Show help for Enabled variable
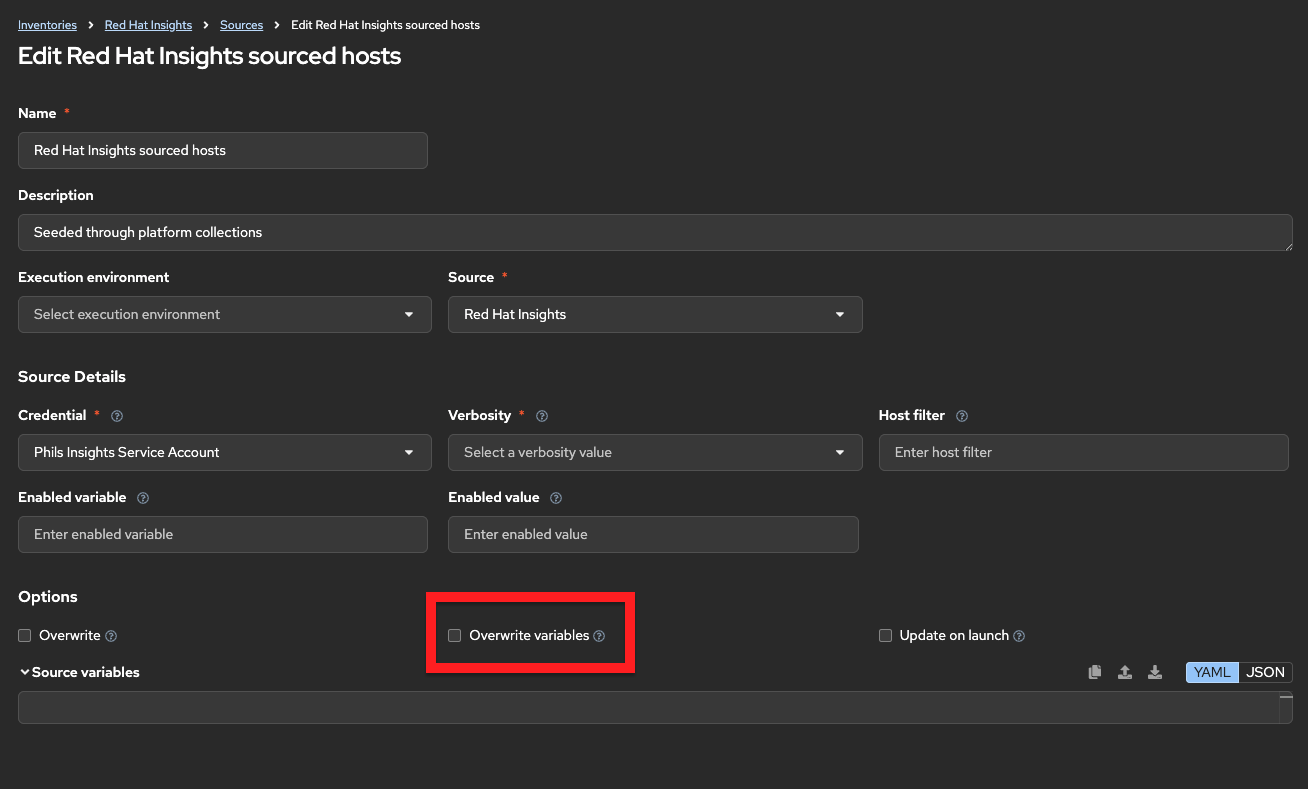 (143, 498)
